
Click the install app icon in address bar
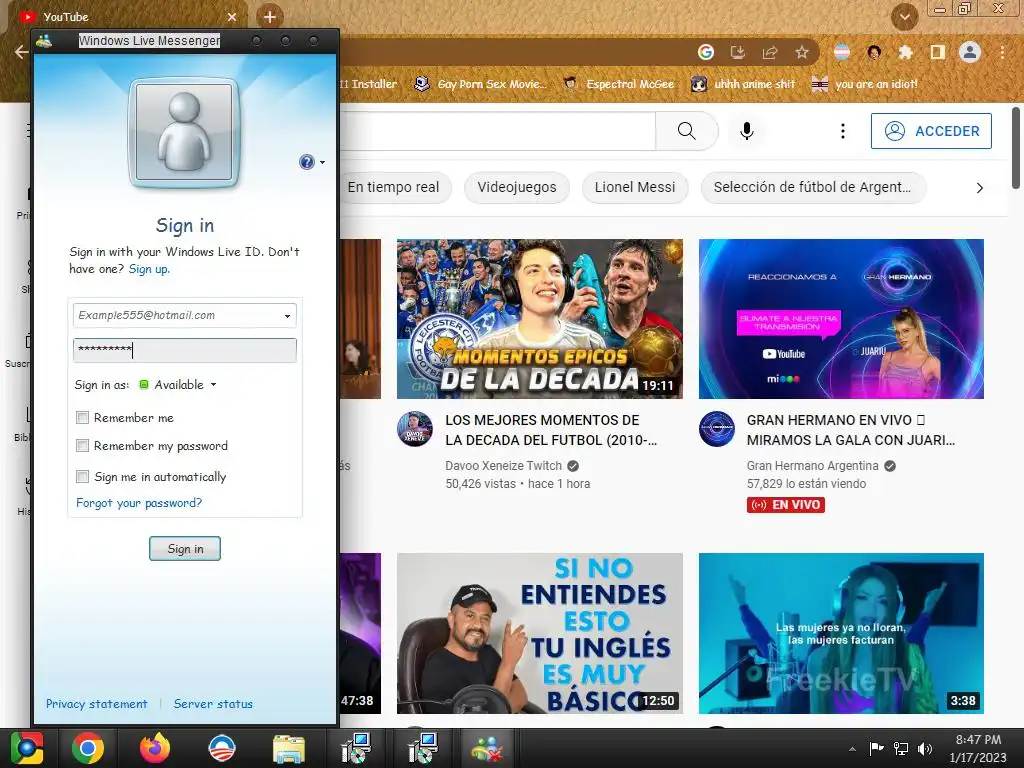[738, 52]
